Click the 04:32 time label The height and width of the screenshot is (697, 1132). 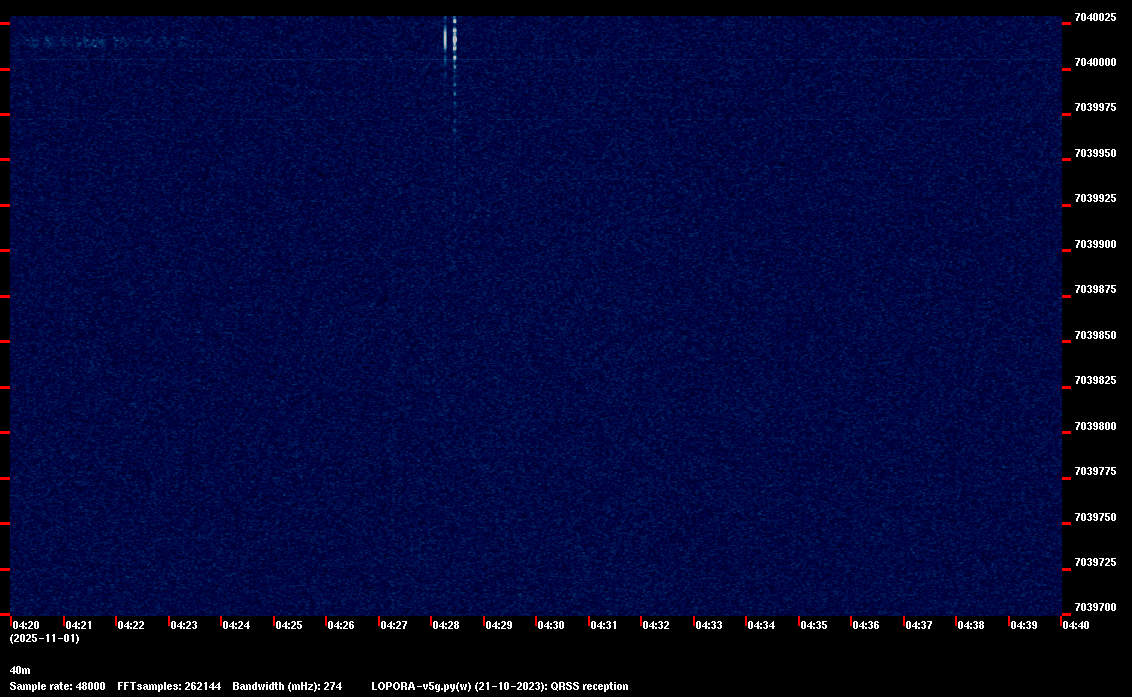656,625
